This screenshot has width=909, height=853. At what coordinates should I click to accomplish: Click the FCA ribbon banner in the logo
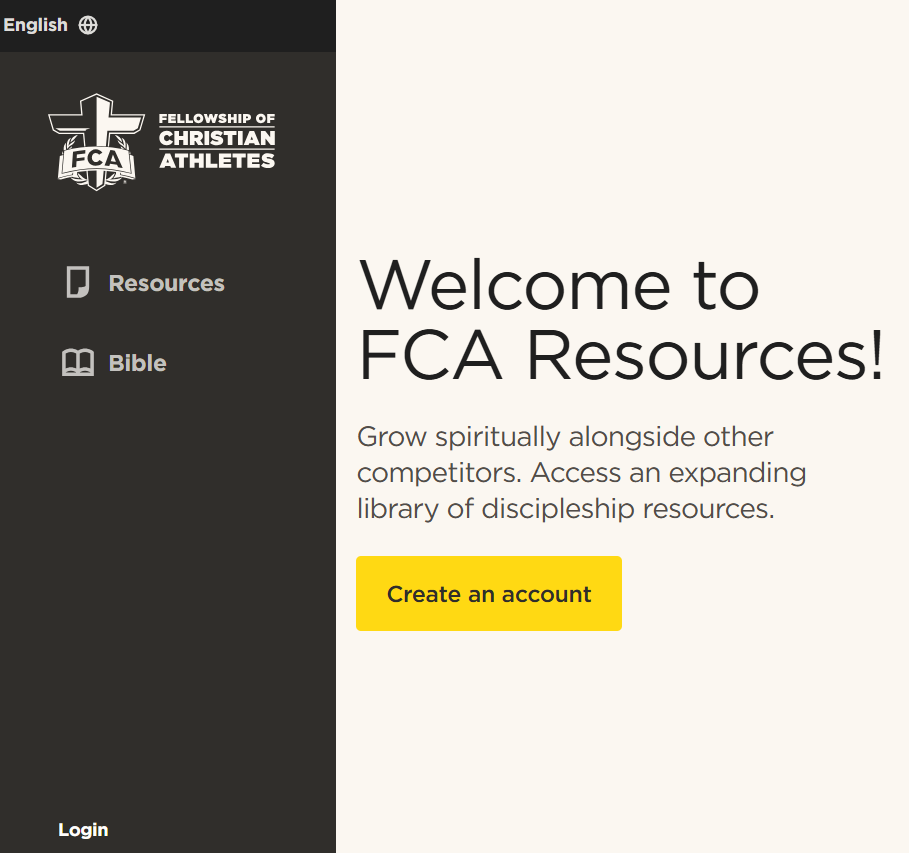coord(96,161)
